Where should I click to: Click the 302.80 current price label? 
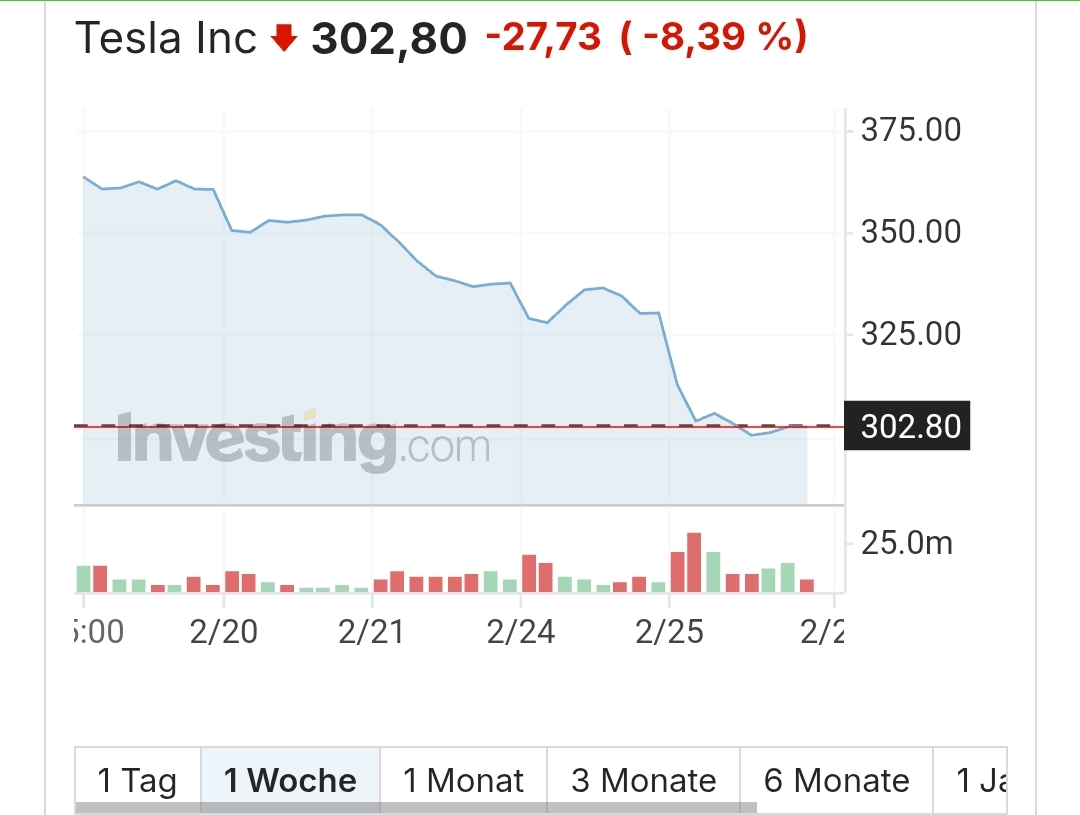pyautogui.click(x=909, y=427)
